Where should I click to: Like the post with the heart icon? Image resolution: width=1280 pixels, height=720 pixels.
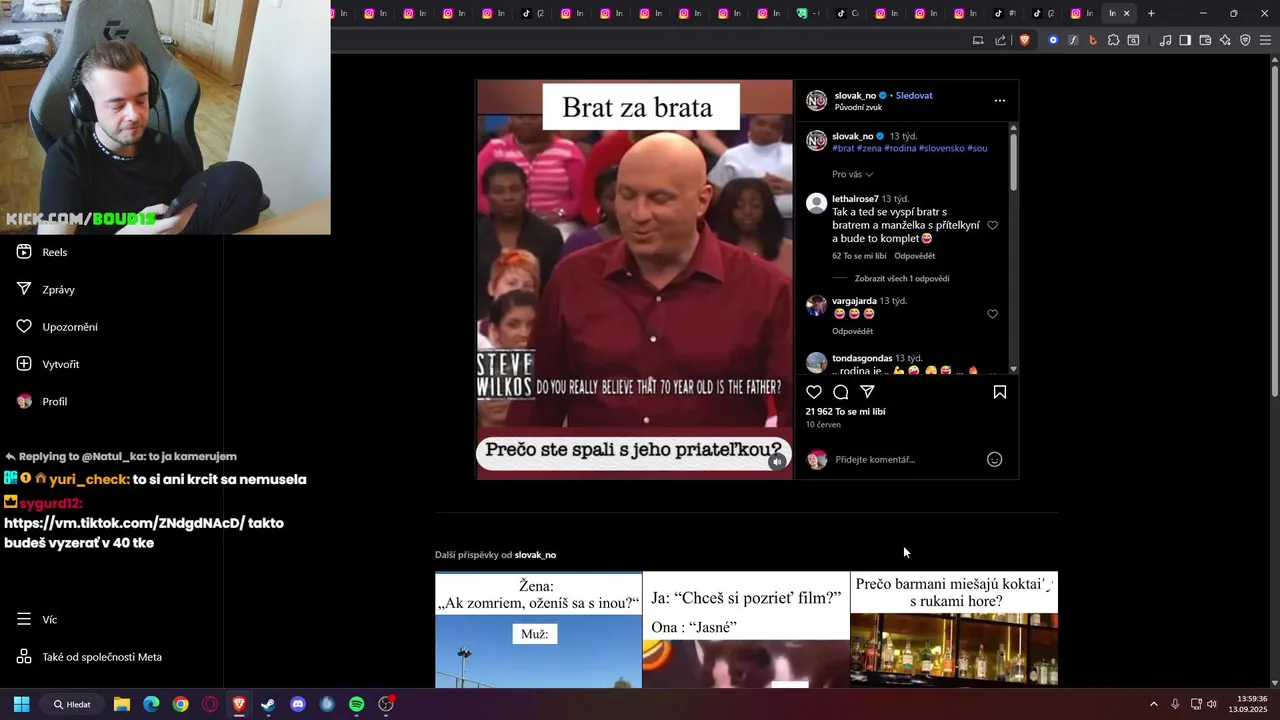coord(814,392)
